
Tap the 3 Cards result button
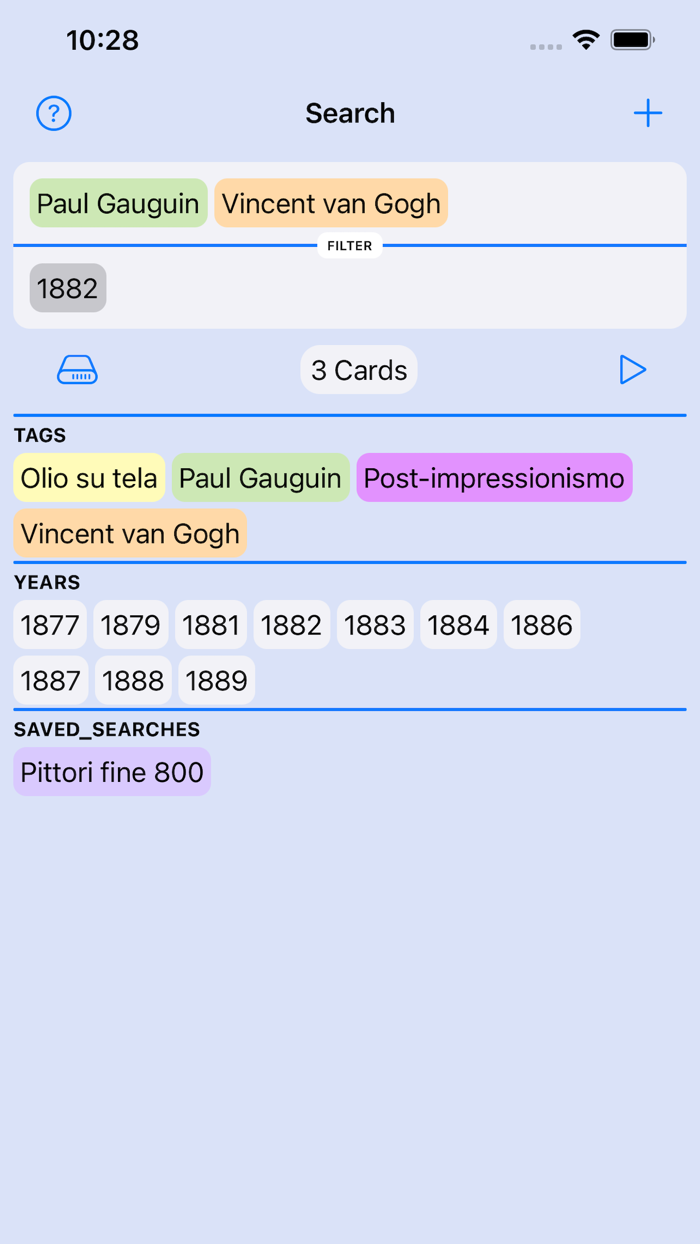tap(359, 370)
